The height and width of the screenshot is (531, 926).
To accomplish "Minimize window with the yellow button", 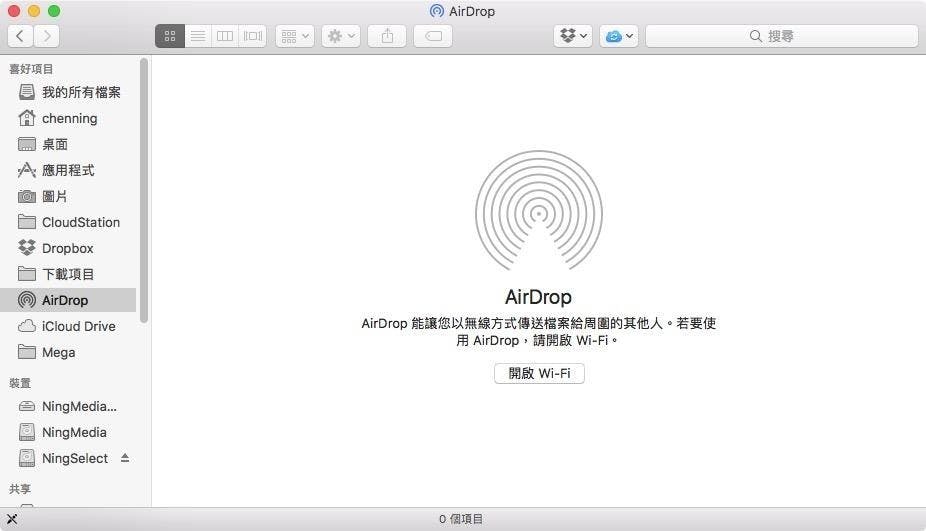I will (x=34, y=11).
